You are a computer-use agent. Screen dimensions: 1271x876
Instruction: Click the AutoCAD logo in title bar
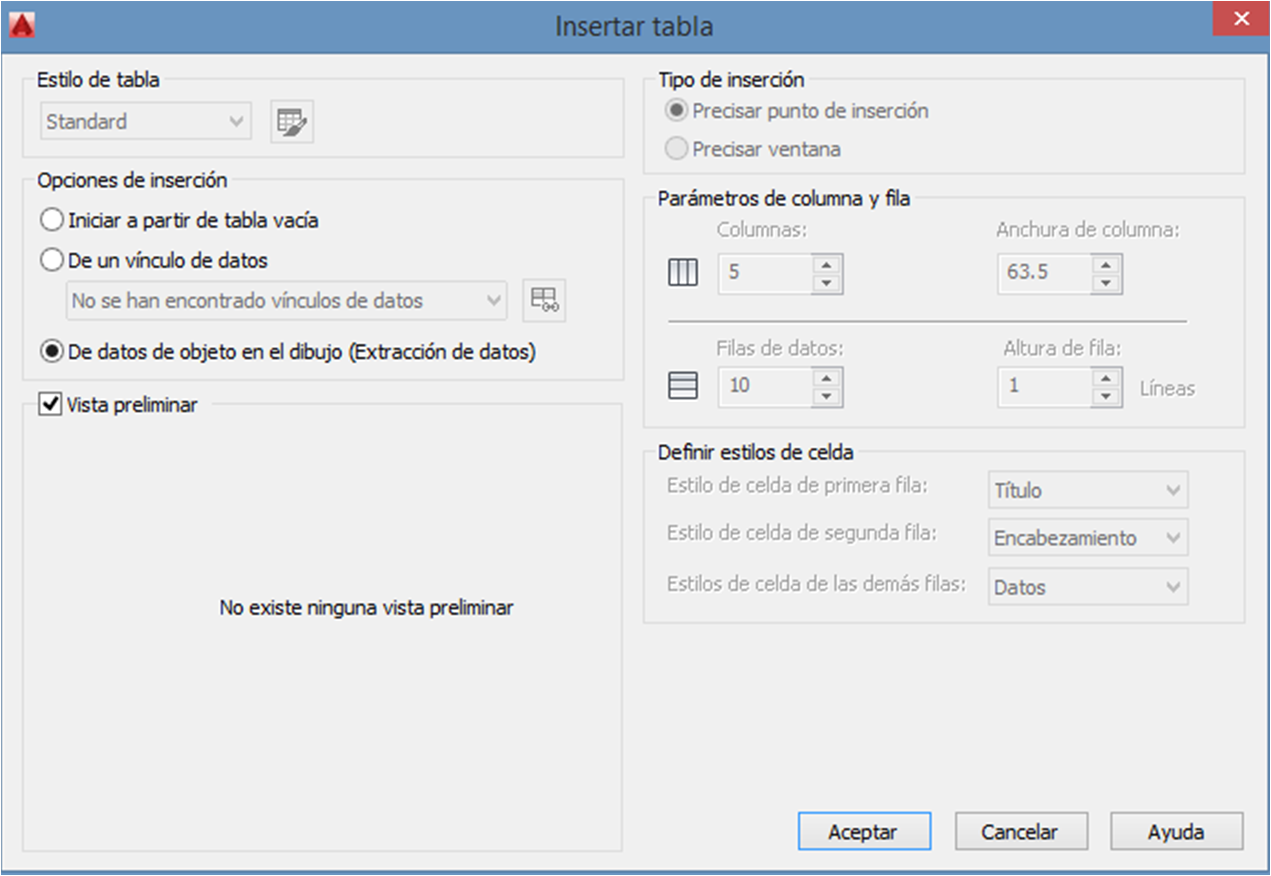pyautogui.click(x=23, y=24)
